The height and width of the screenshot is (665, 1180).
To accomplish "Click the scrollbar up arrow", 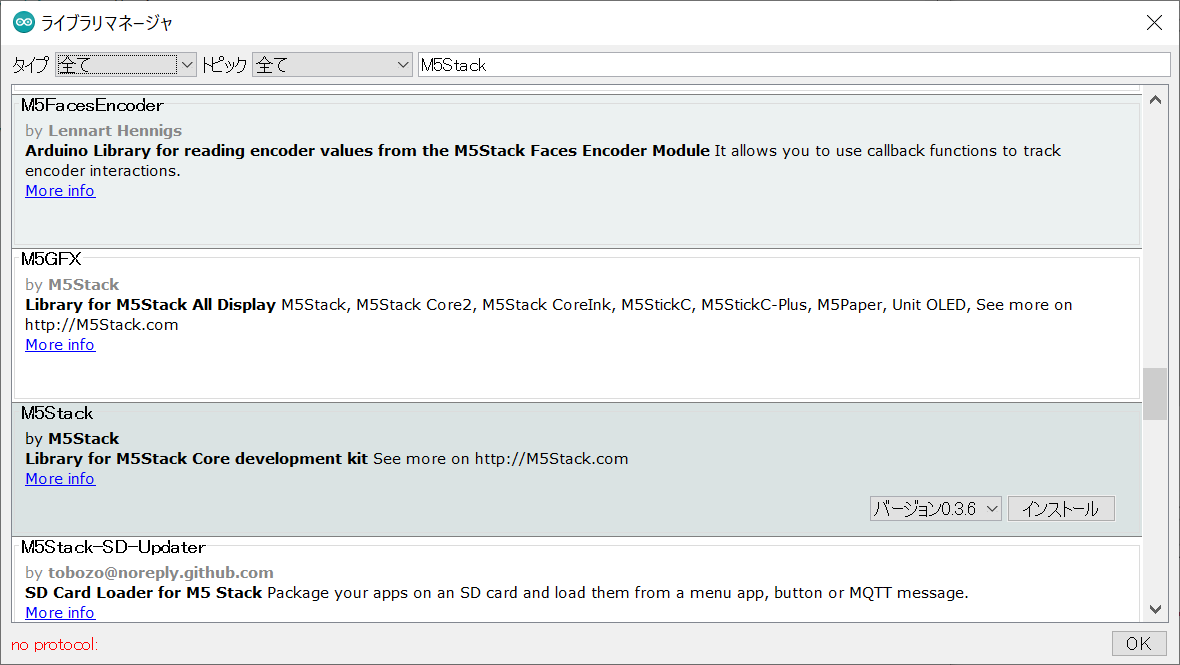I will click(1155, 100).
